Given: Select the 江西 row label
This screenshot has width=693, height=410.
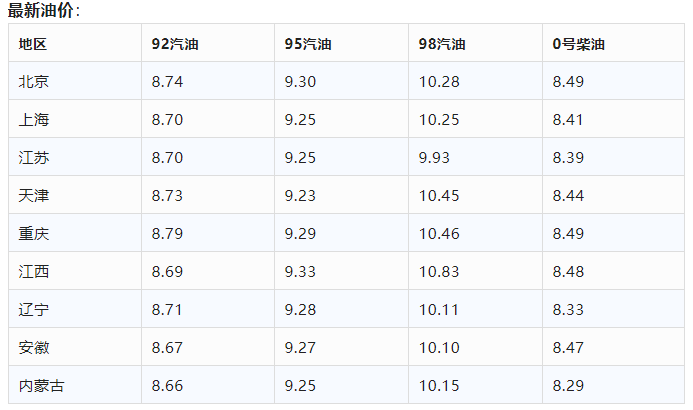Looking at the screenshot, I should pos(33,272).
